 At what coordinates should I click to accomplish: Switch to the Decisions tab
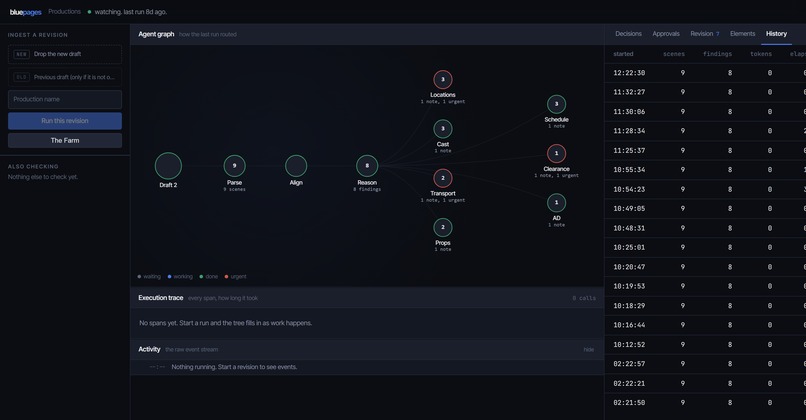[x=628, y=33]
